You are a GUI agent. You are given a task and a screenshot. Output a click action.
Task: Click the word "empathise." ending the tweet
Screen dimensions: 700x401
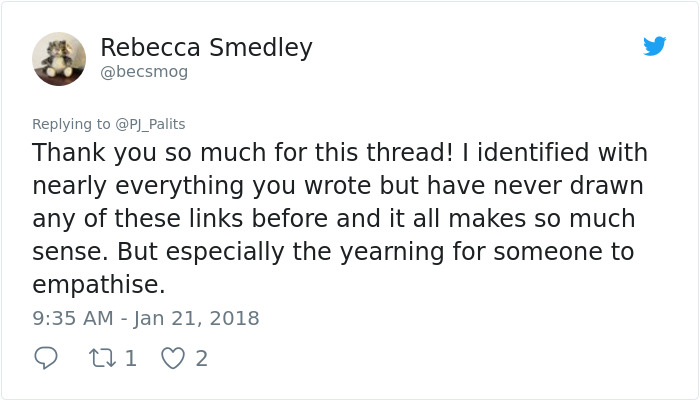[98, 285]
